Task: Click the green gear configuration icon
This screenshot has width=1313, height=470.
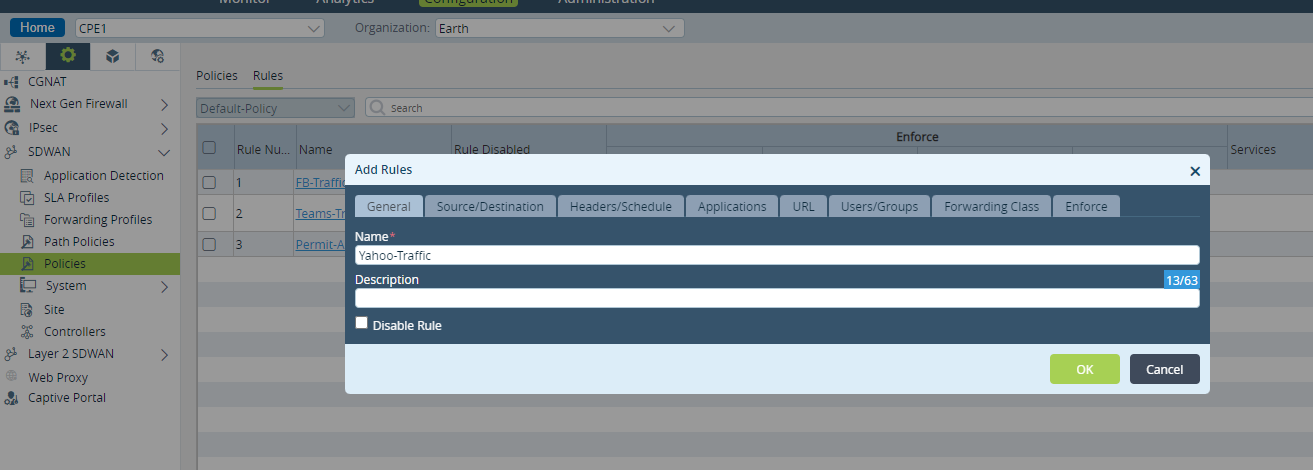Action: 68,56
